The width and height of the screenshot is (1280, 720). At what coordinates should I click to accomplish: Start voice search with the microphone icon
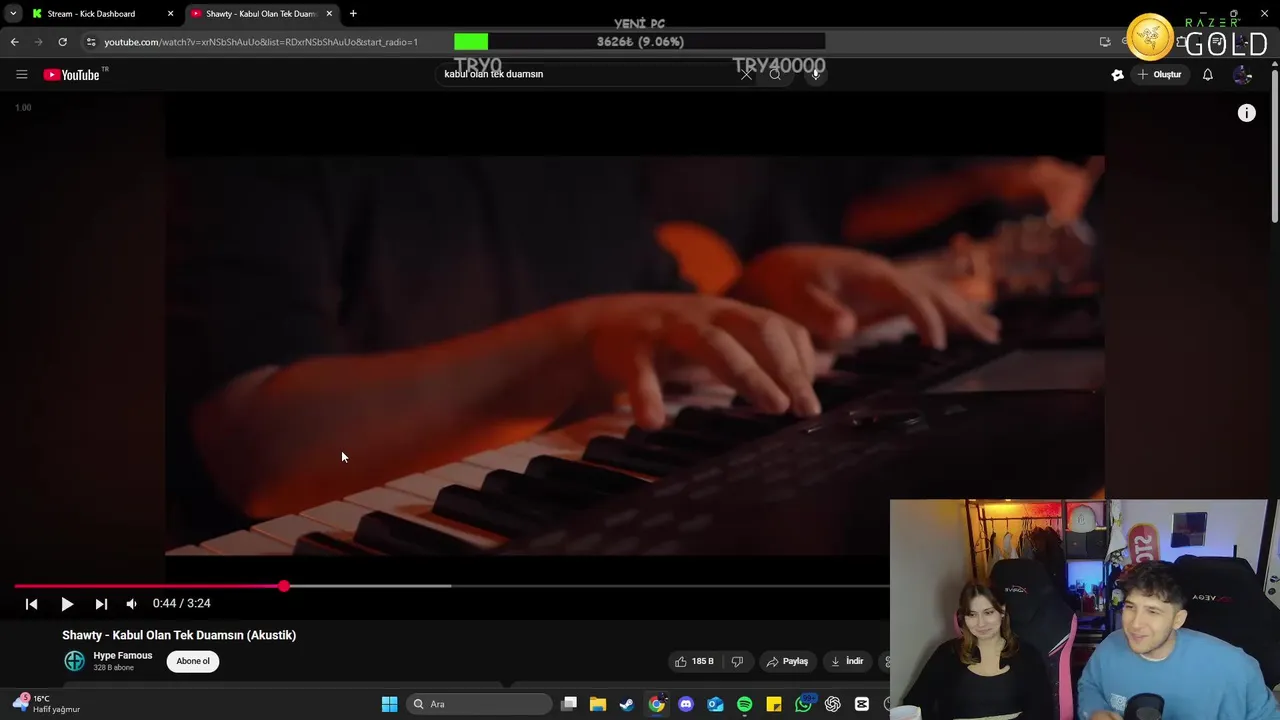click(x=816, y=74)
